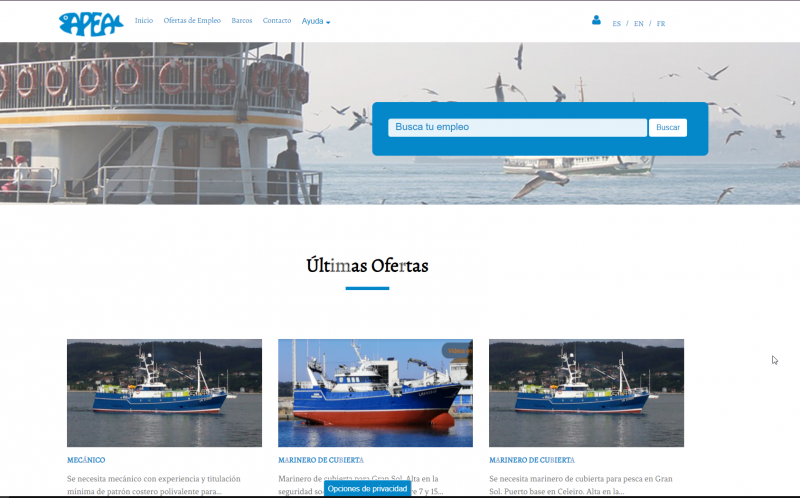
Task: Go to Inicio page
Action: click(x=144, y=20)
